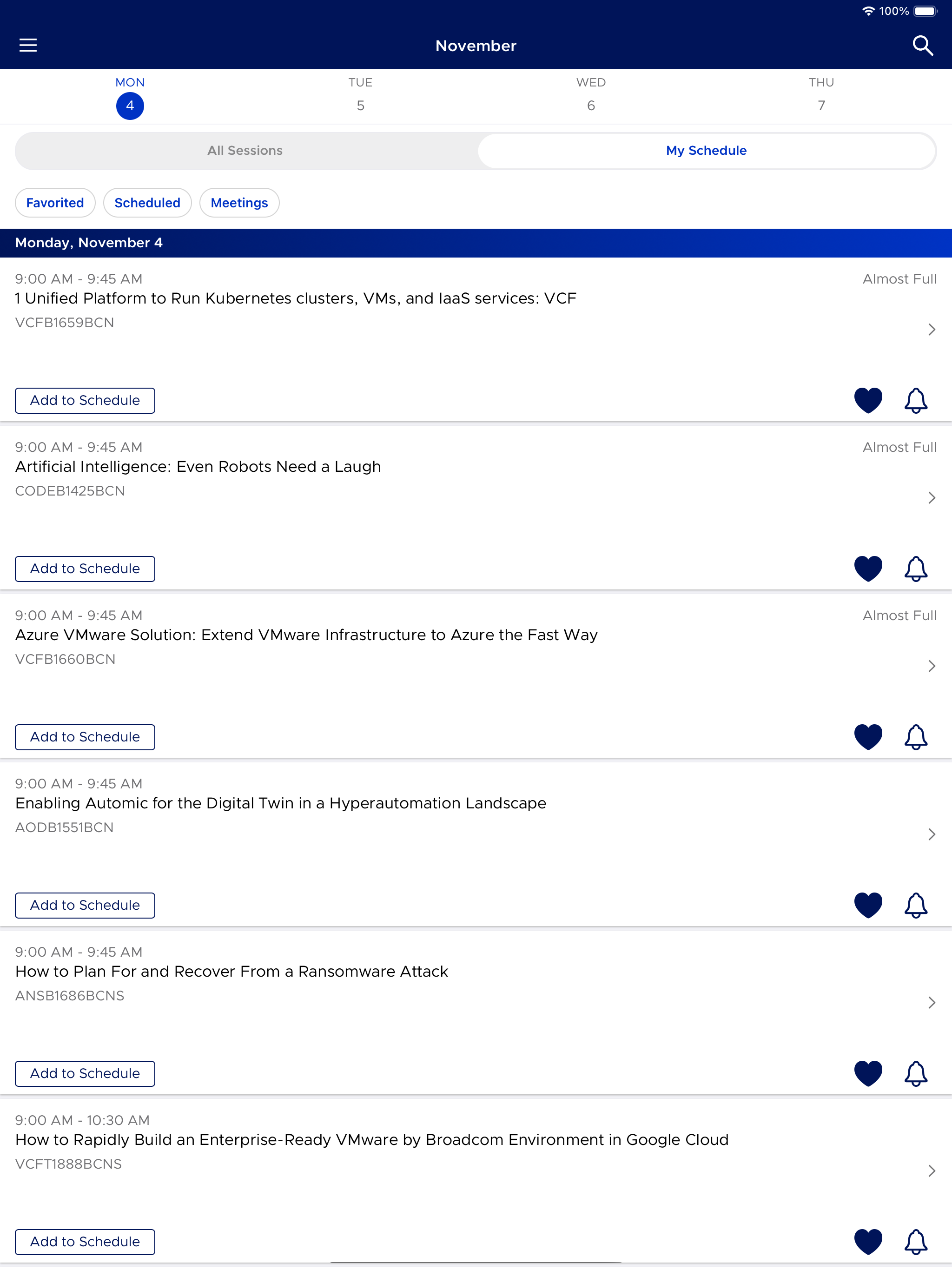
Task: Tap bell for VCFT1888BCNS session
Action: [x=915, y=1241]
